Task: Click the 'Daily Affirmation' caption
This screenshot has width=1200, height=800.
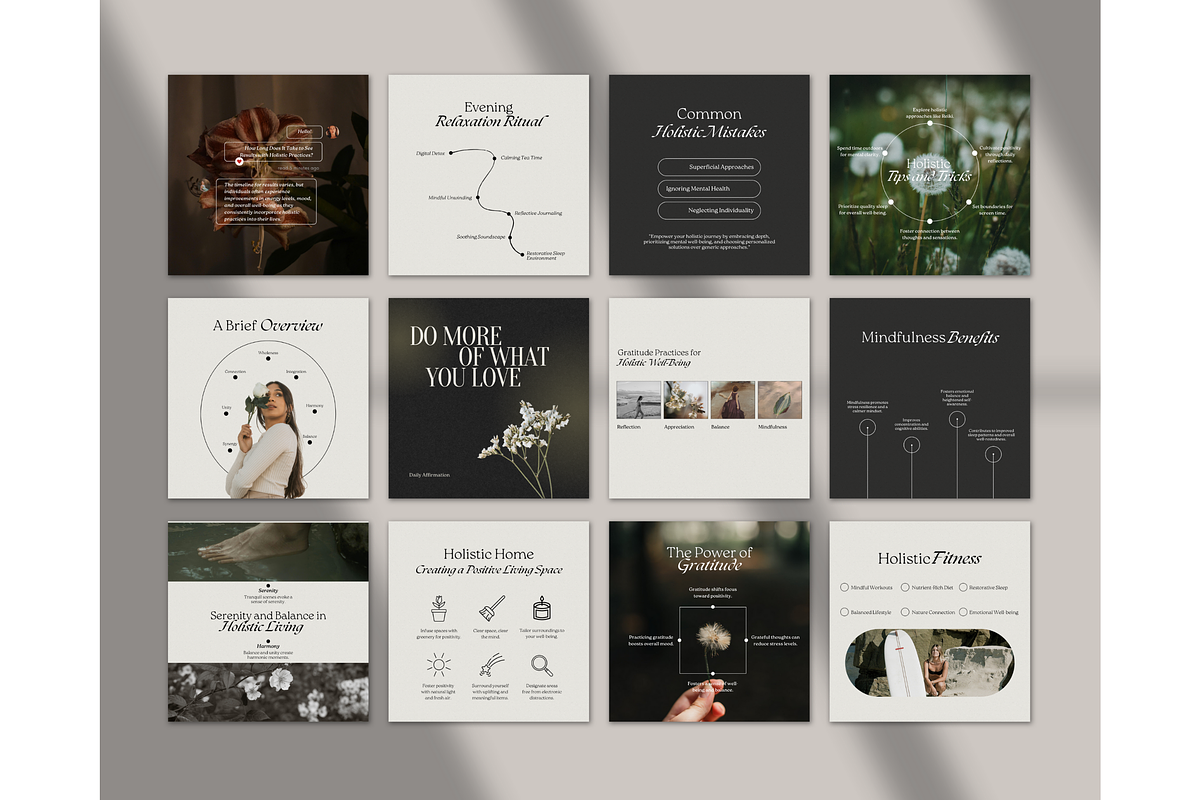Action: point(429,474)
